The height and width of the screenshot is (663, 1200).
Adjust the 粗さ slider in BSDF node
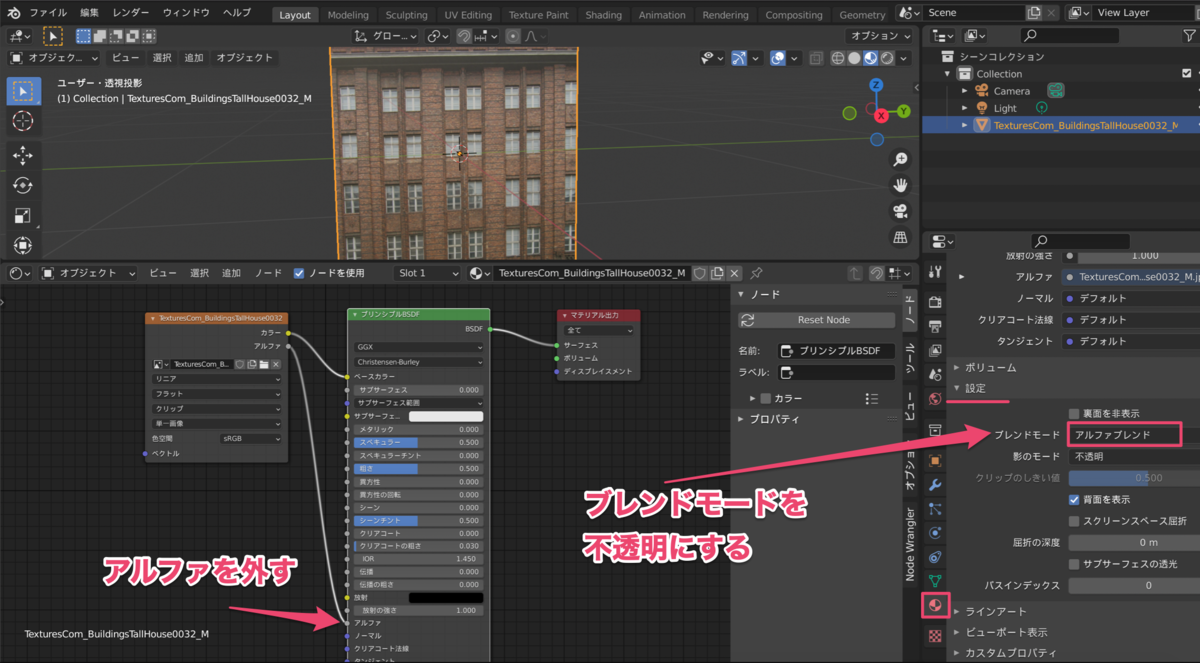tap(418, 468)
